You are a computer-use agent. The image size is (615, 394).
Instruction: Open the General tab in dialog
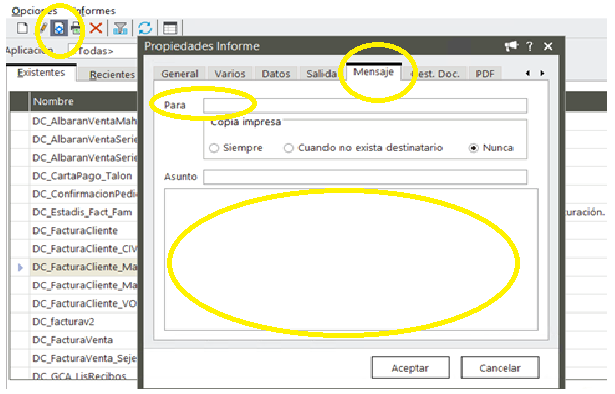click(180, 73)
